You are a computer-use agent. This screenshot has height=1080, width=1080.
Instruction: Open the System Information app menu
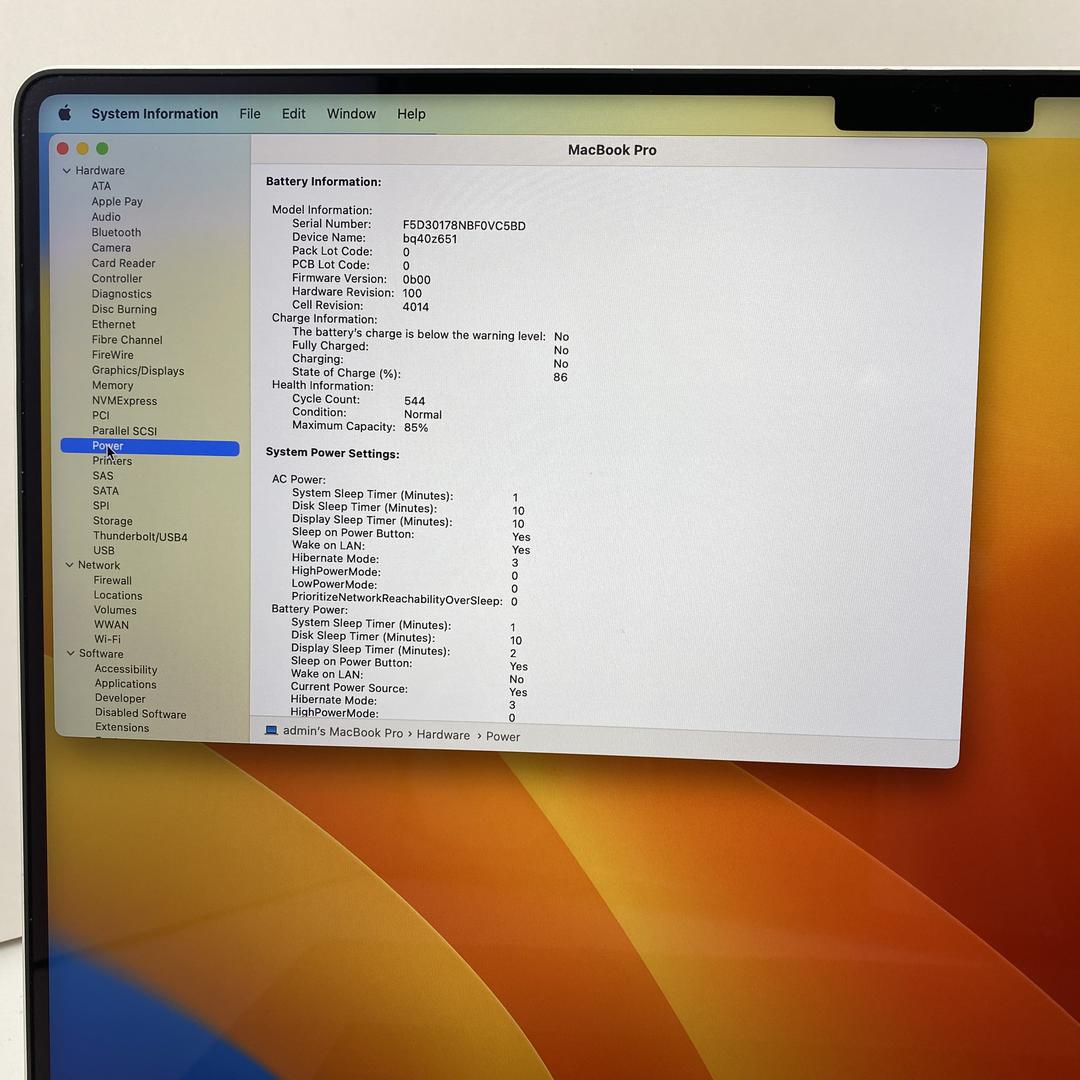pyautogui.click(x=155, y=114)
